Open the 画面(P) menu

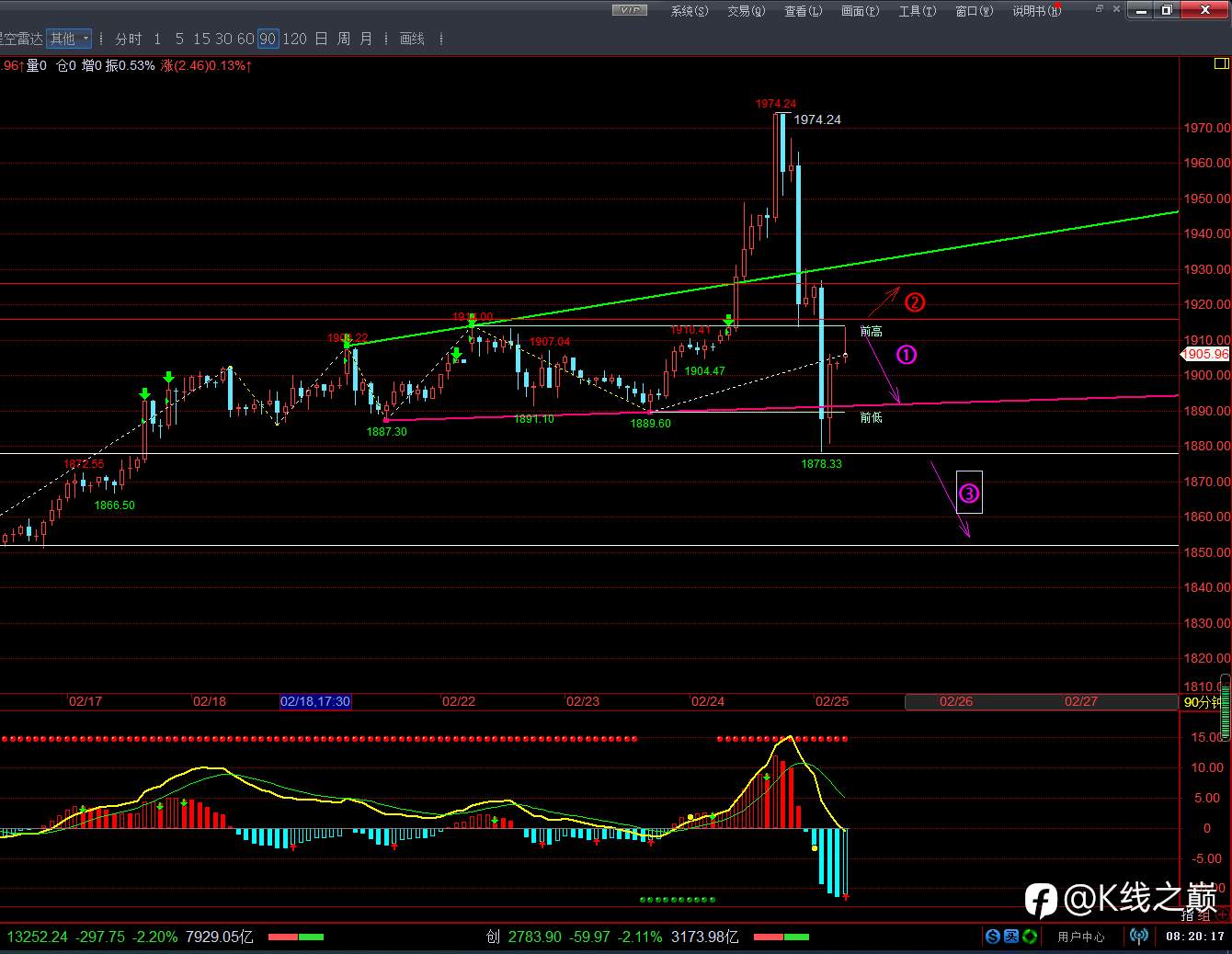(x=860, y=11)
